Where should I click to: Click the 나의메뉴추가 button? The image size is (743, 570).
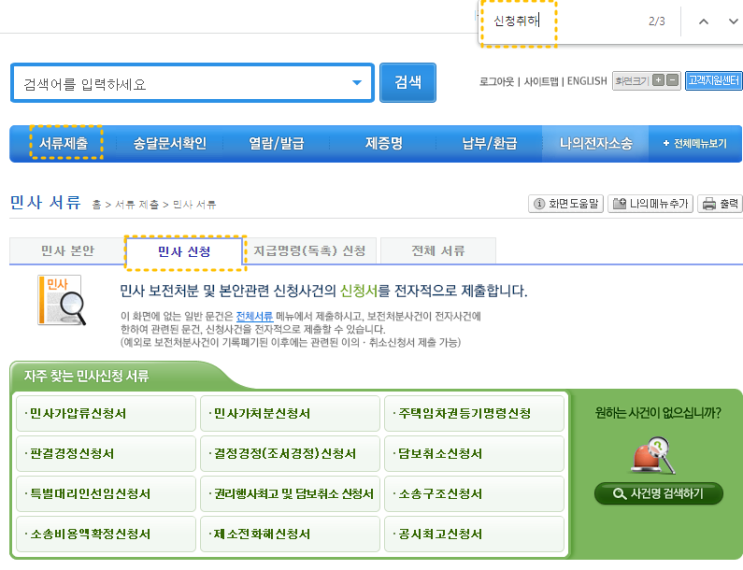pos(650,204)
